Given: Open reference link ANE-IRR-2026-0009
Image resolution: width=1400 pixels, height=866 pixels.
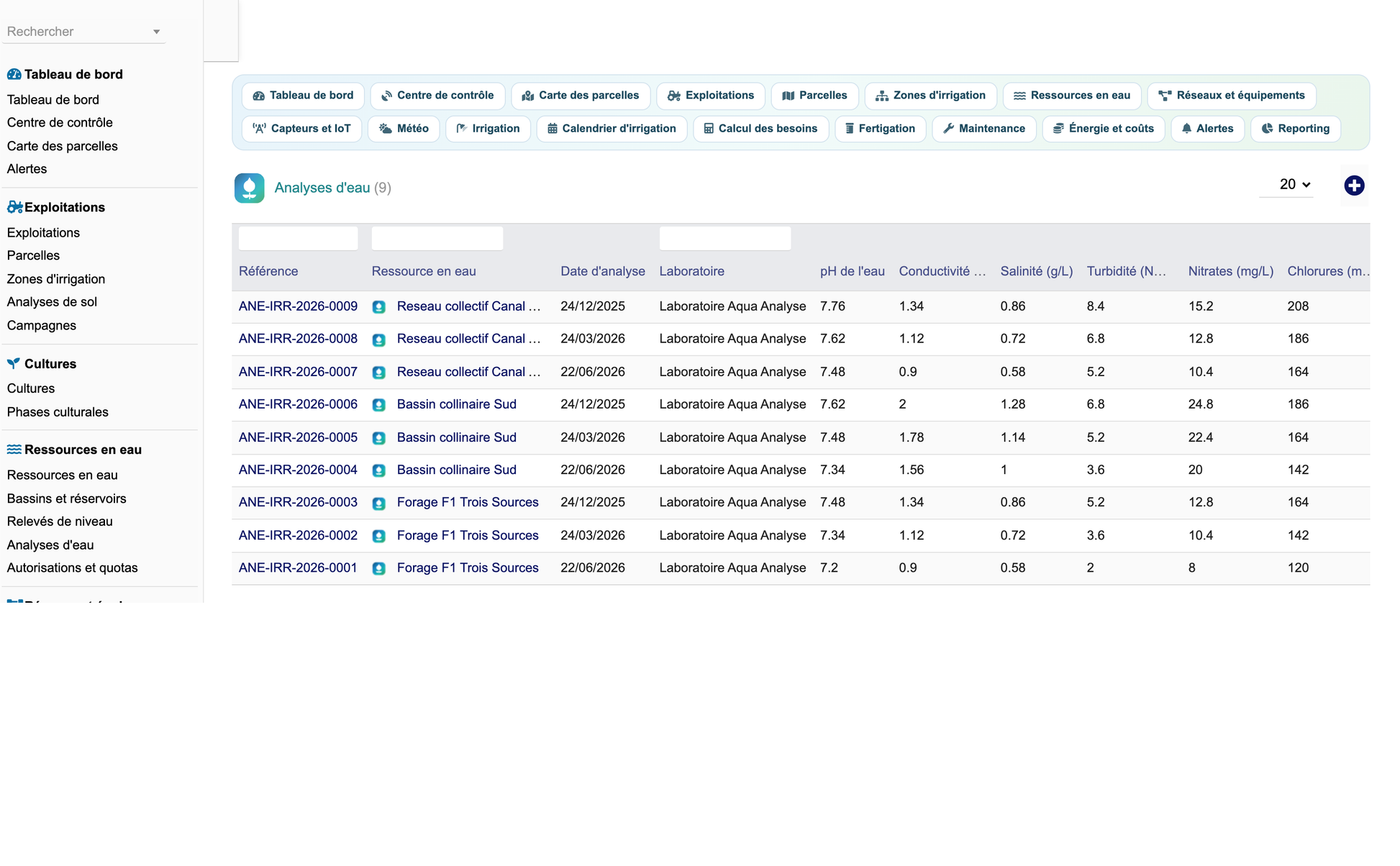Looking at the screenshot, I should point(298,306).
